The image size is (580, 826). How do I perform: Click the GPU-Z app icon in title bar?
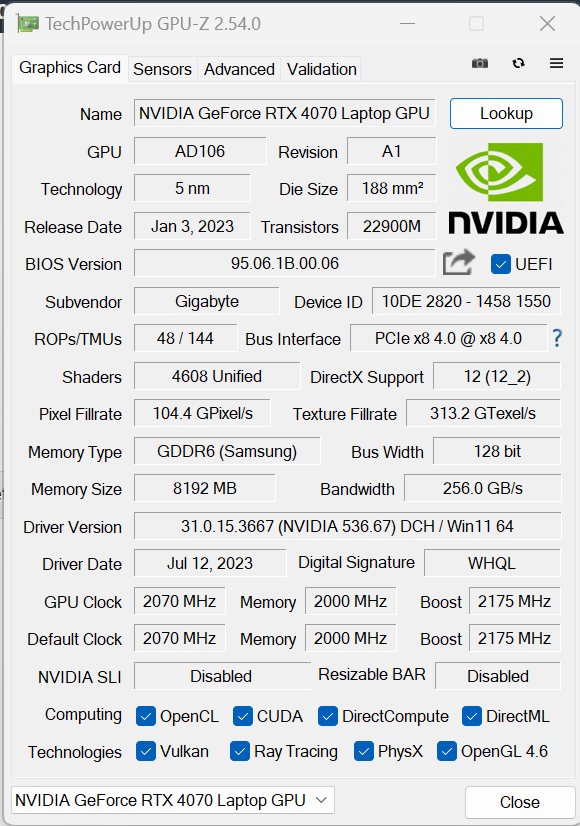point(27,24)
